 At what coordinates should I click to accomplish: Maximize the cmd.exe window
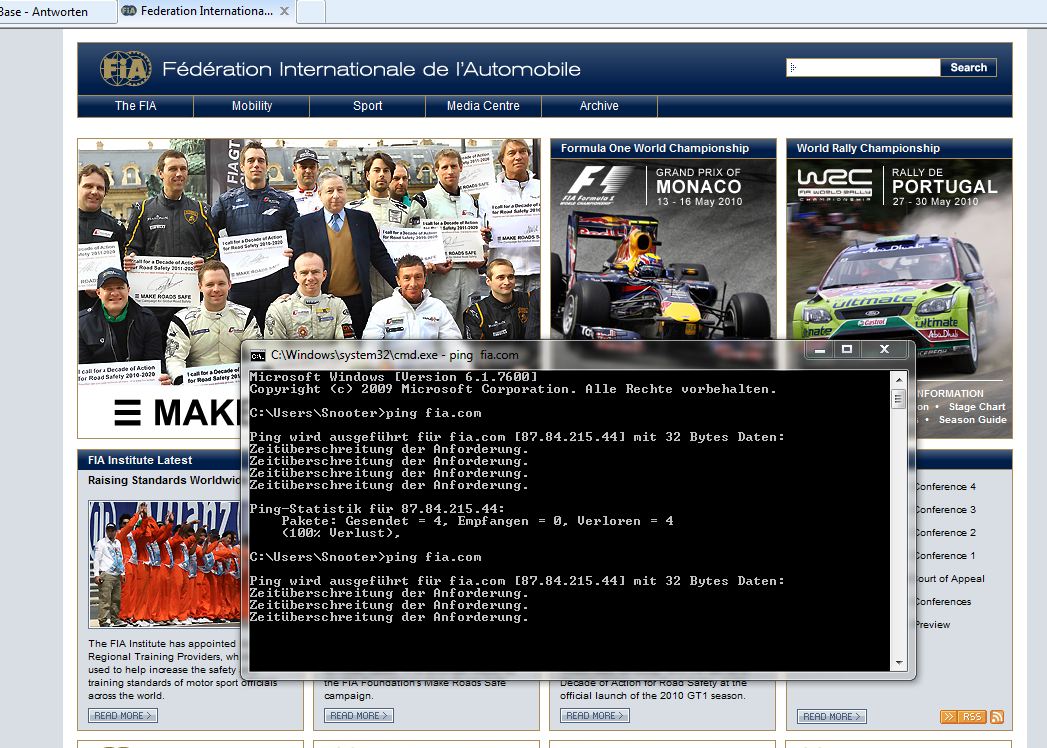(847, 349)
